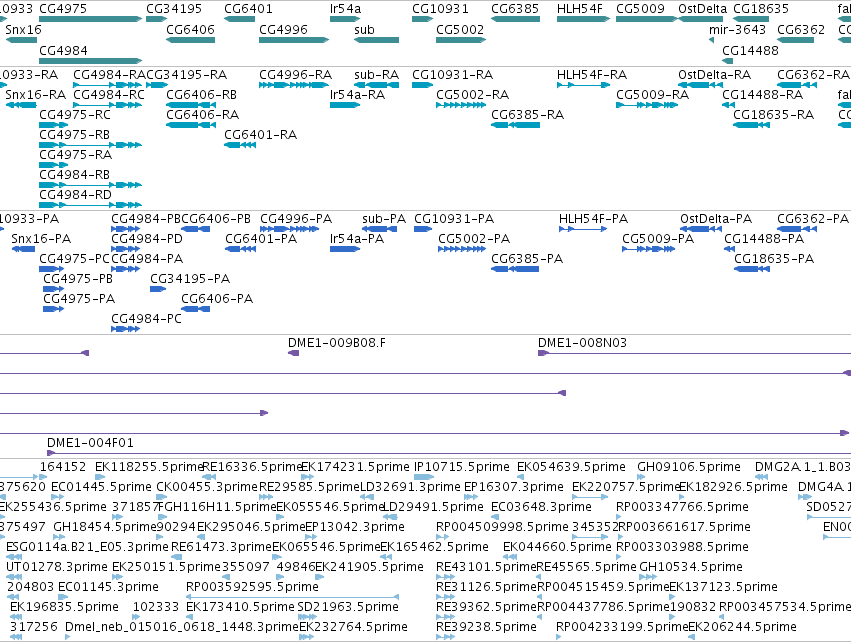This screenshot has height=642, width=851.
Task: Click the CG6406-RB transcript glyph
Action: pyautogui.click(x=190, y=105)
